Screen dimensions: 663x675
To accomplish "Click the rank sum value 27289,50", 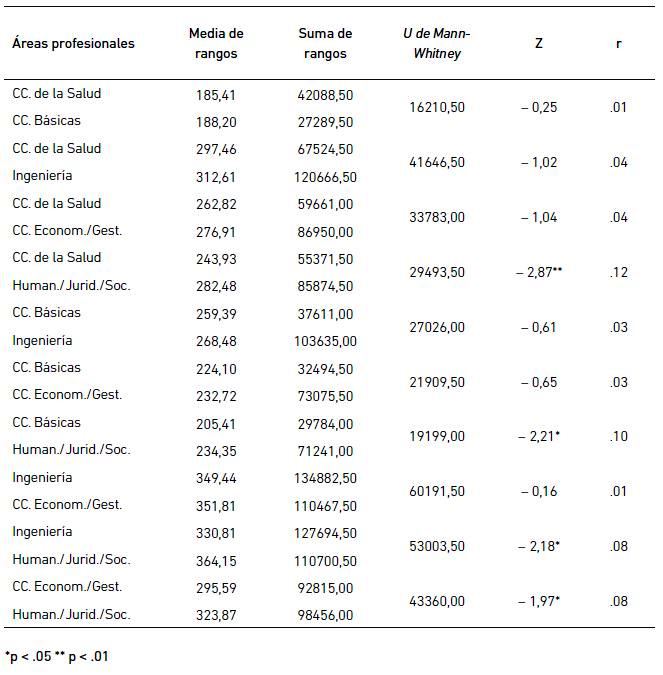I will pyautogui.click(x=326, y=121).
